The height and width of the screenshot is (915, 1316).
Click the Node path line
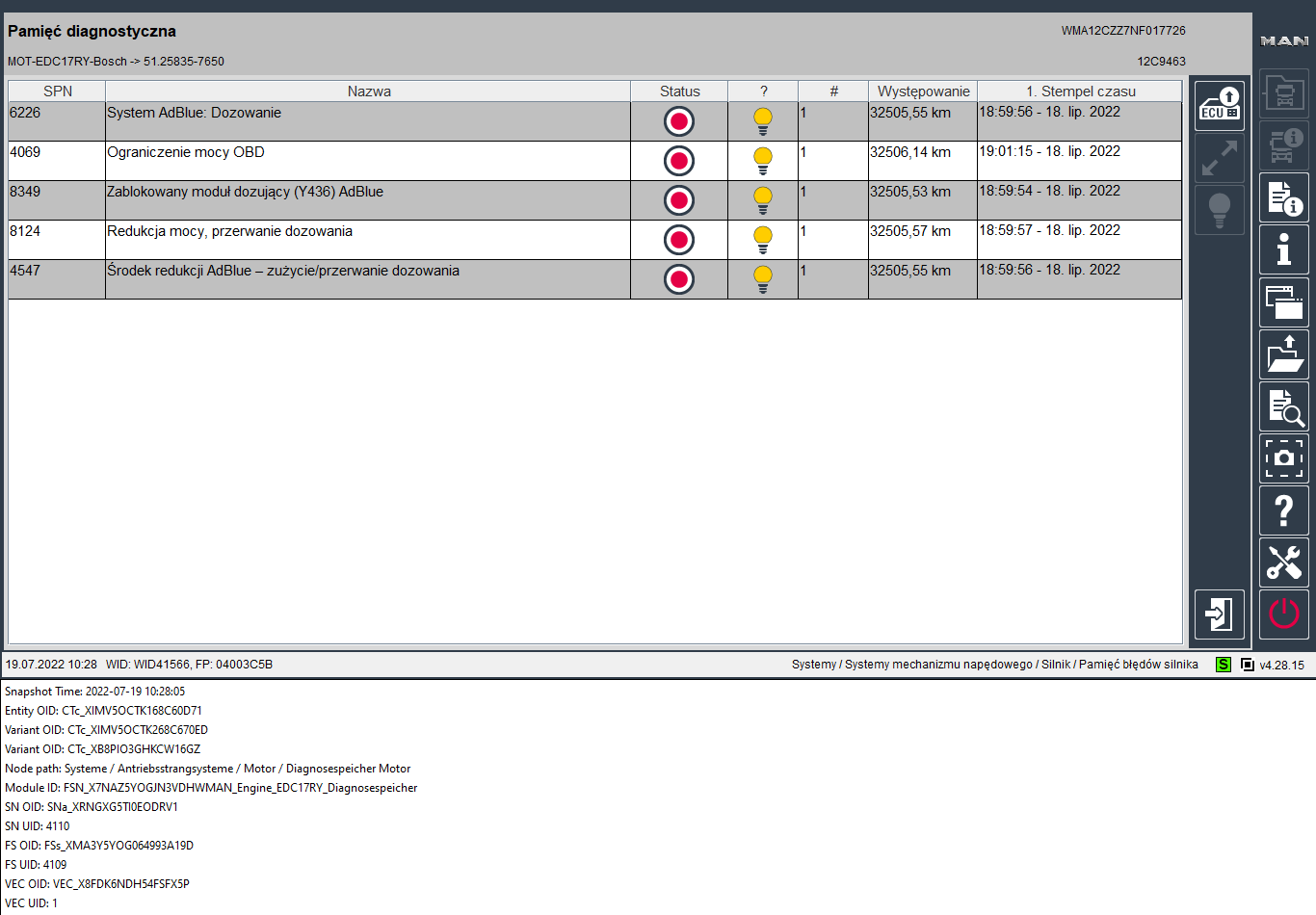(207, 769)
